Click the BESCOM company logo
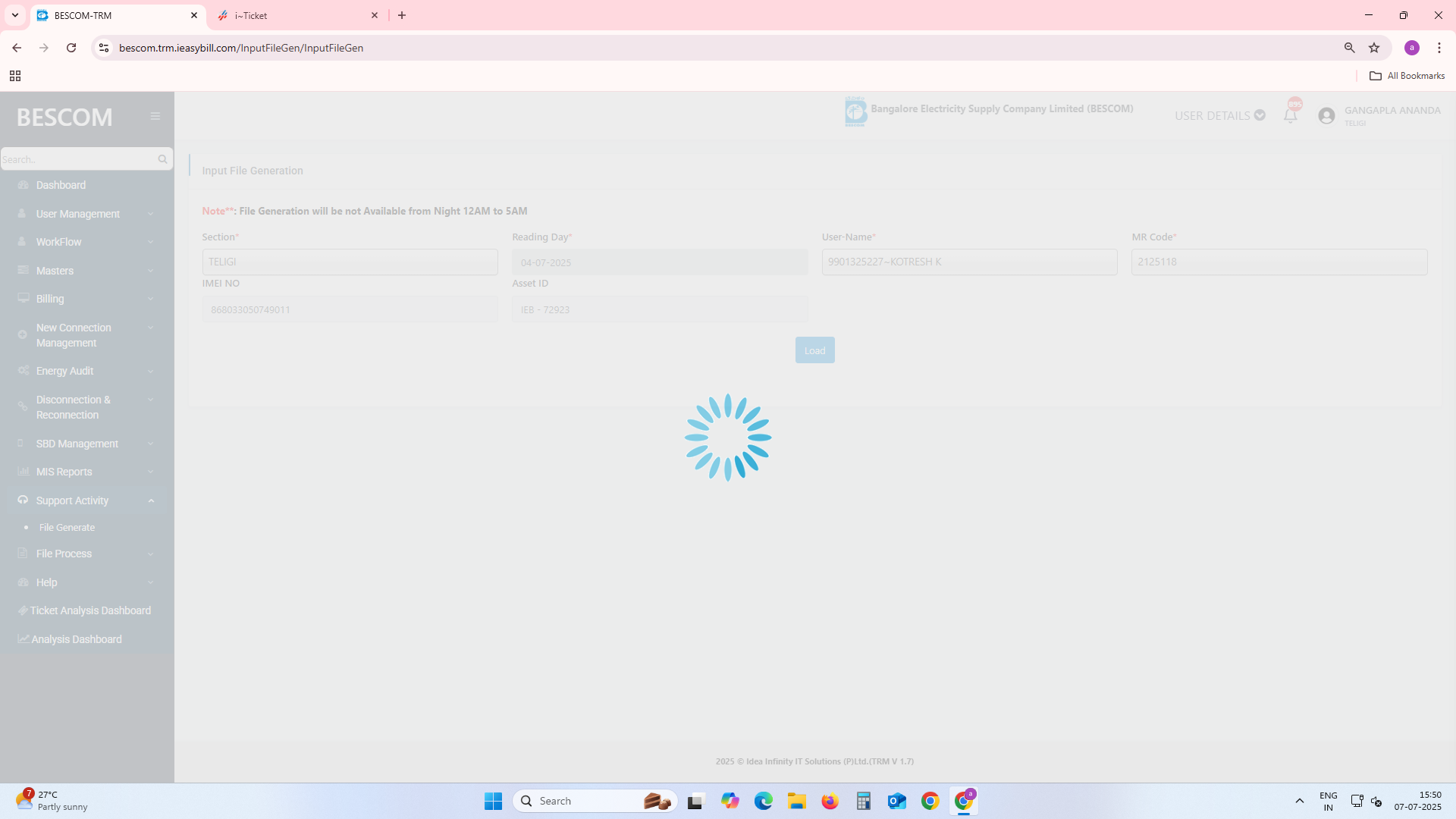The height and width of the screenshot is (819, 1456). [x=855, y=111]
